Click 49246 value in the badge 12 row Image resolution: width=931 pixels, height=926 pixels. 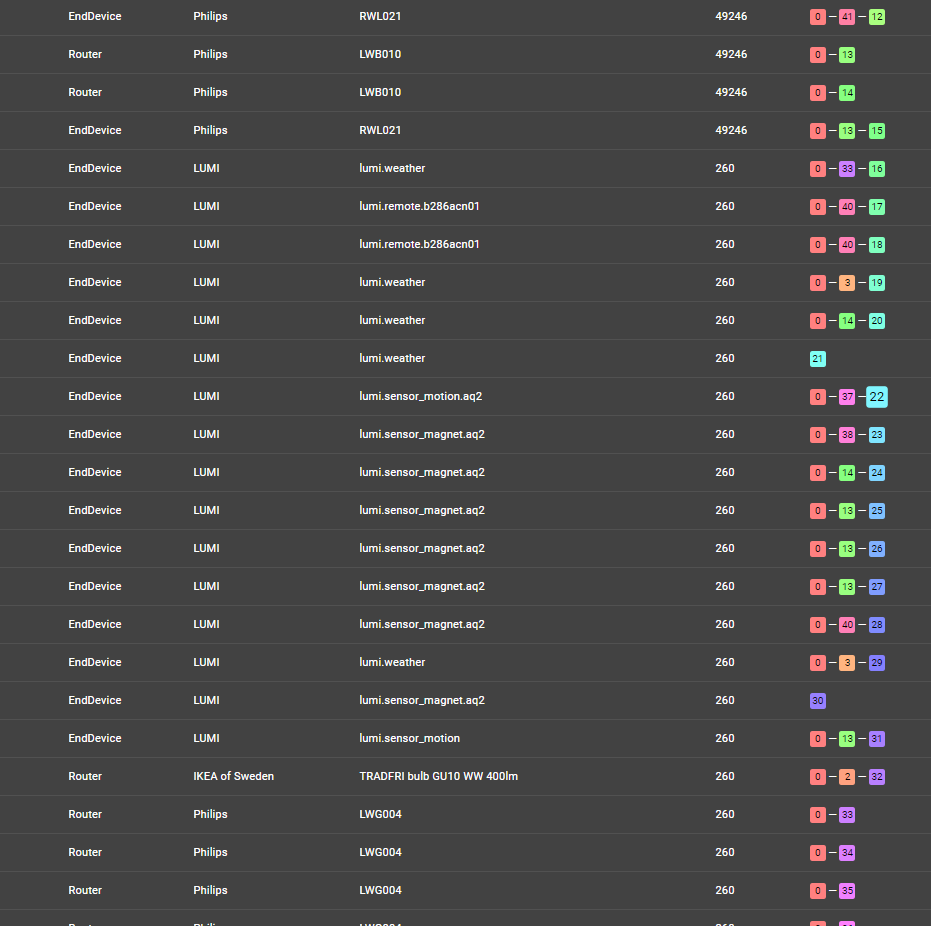coord(731,16)
